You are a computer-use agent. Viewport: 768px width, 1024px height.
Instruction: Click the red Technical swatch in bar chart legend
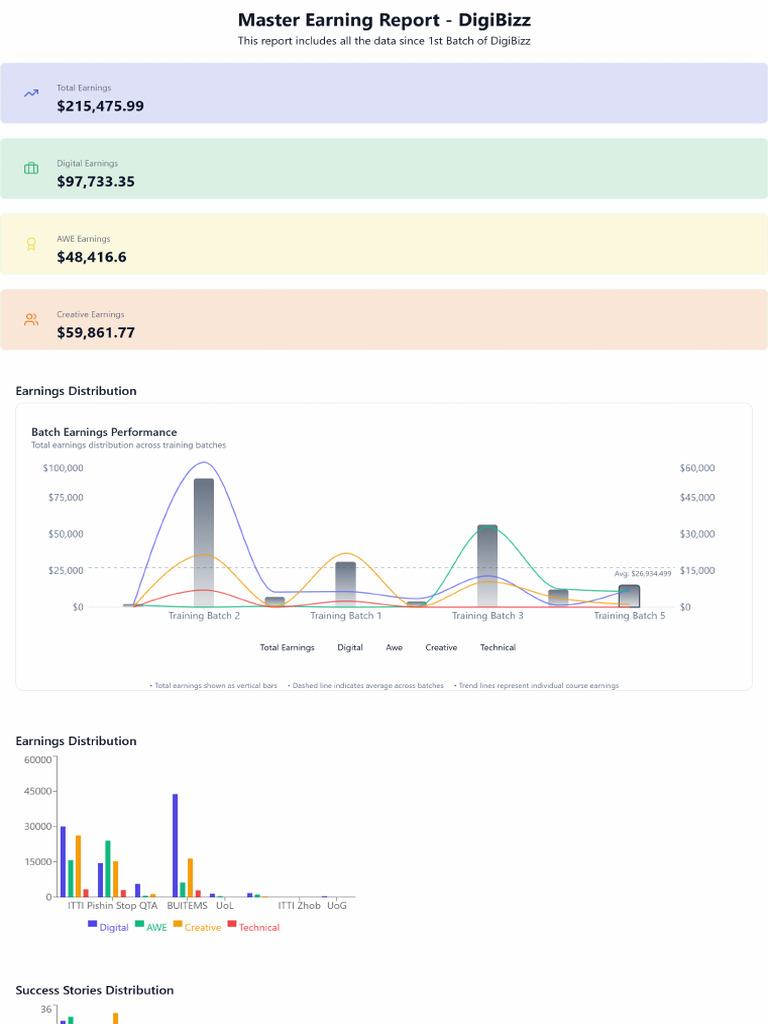tap(232, 924)
